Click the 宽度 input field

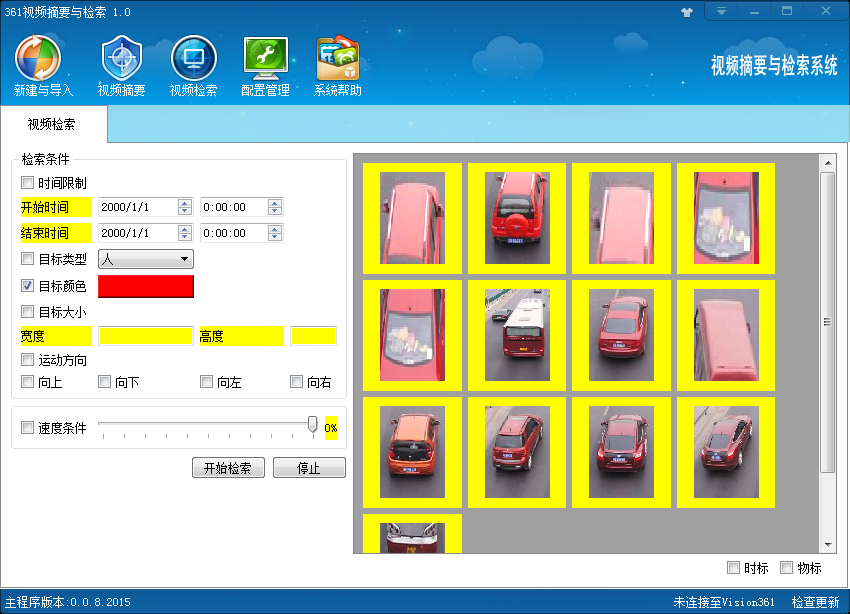tap(146, 336)
